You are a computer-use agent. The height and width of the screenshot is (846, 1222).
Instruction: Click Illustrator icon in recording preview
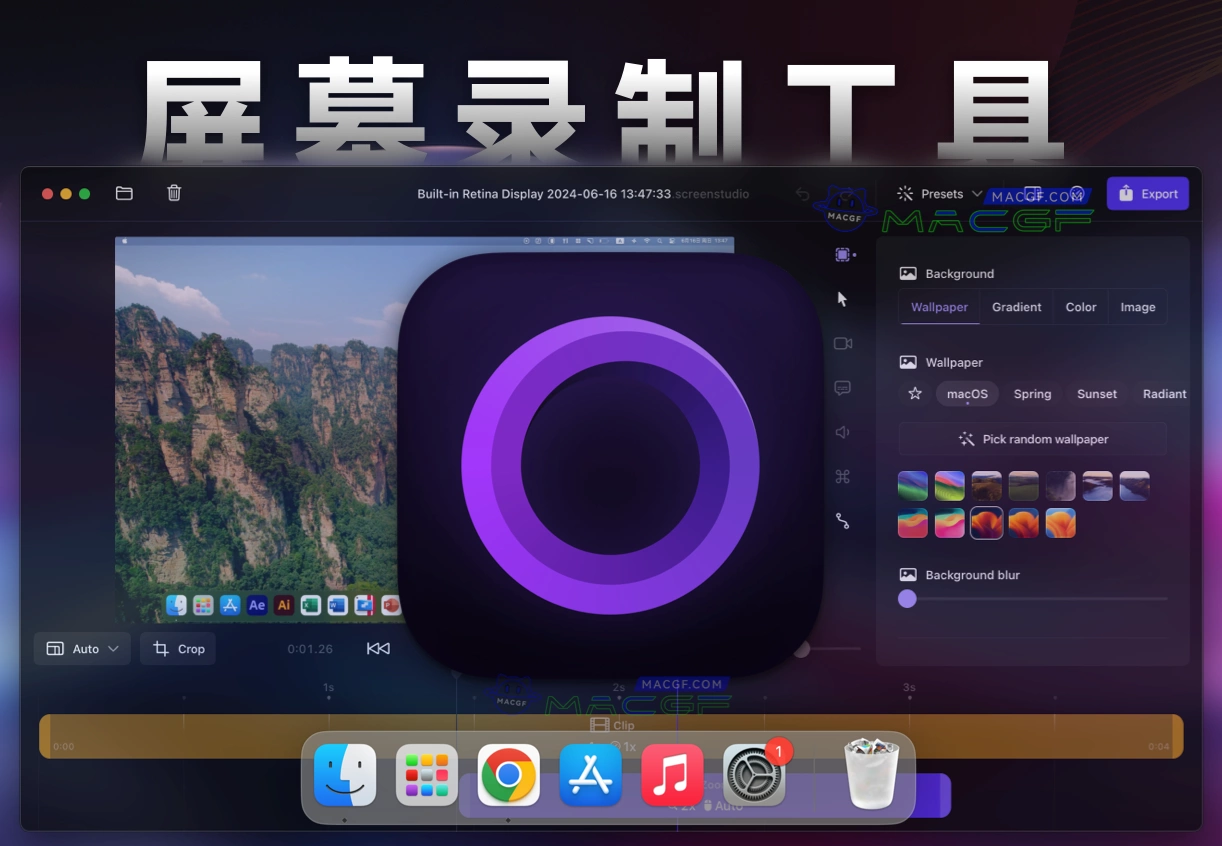(x=284, y=605)
